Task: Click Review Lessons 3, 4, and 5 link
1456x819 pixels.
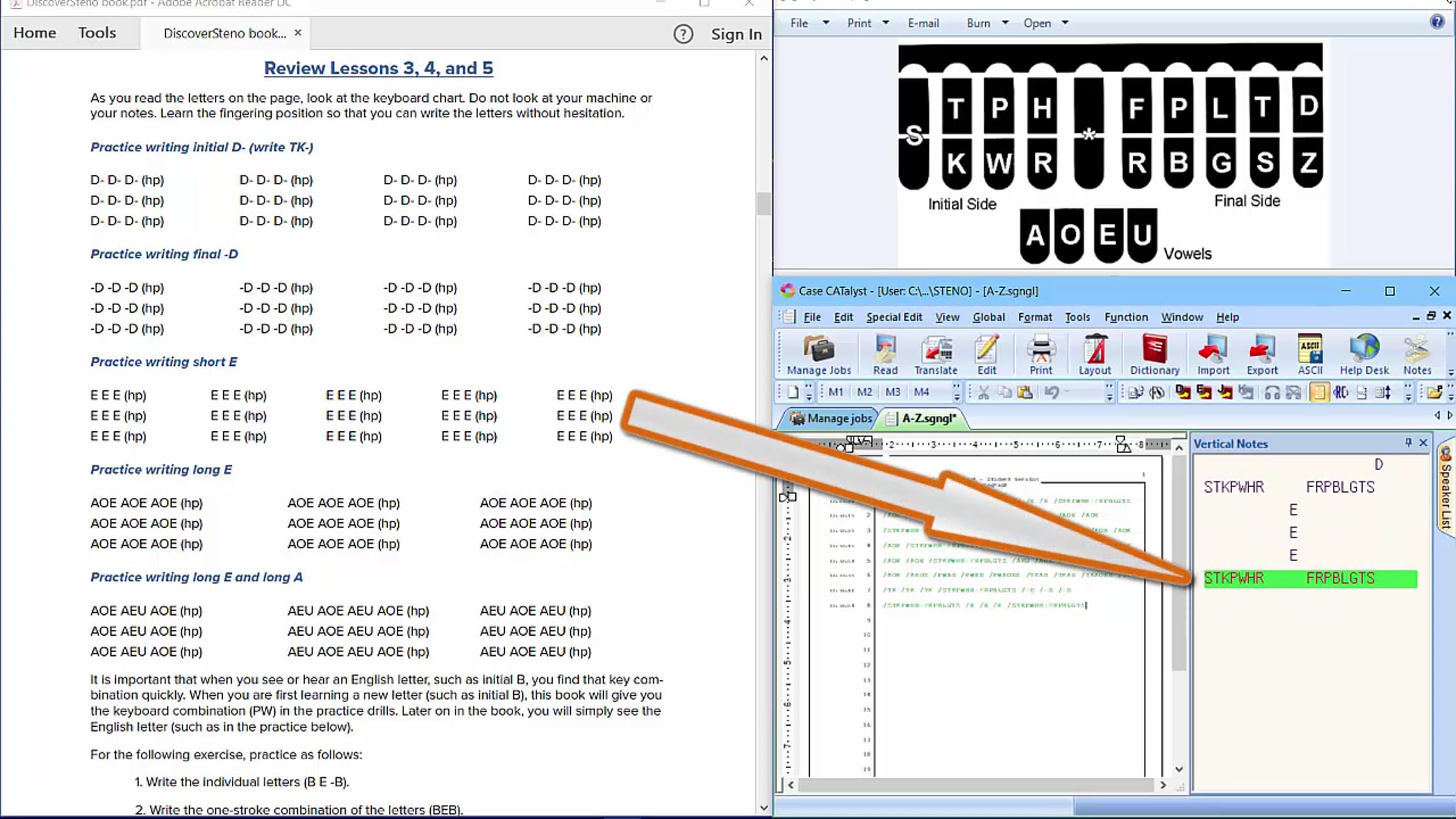Action: tap(378, 68)
